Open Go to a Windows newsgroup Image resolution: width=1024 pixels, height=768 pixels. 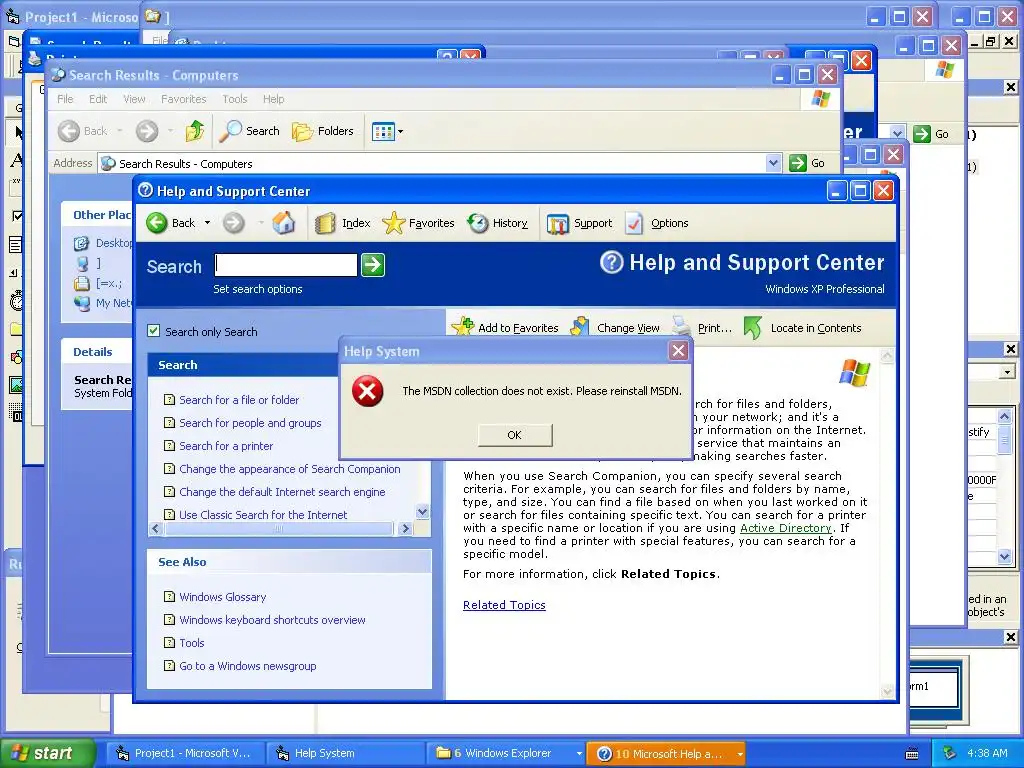[248, 666]
